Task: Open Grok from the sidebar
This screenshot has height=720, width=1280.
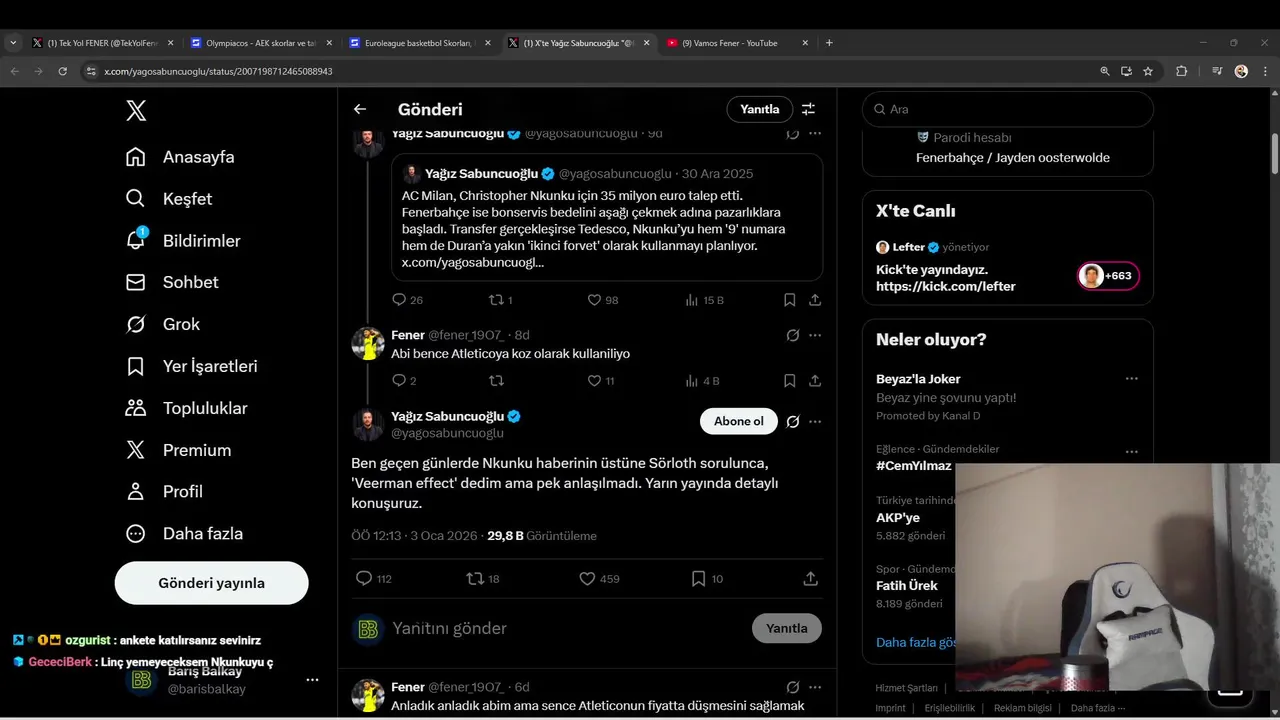Action: pos(162,324)
